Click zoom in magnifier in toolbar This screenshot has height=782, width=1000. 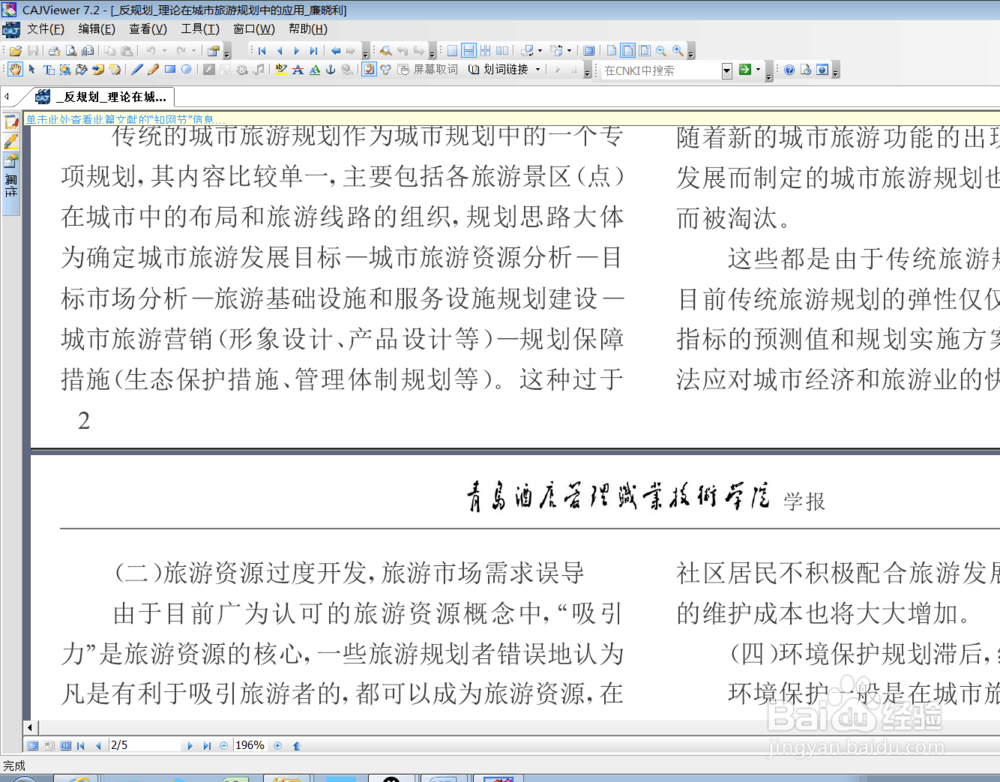[678, 50]
